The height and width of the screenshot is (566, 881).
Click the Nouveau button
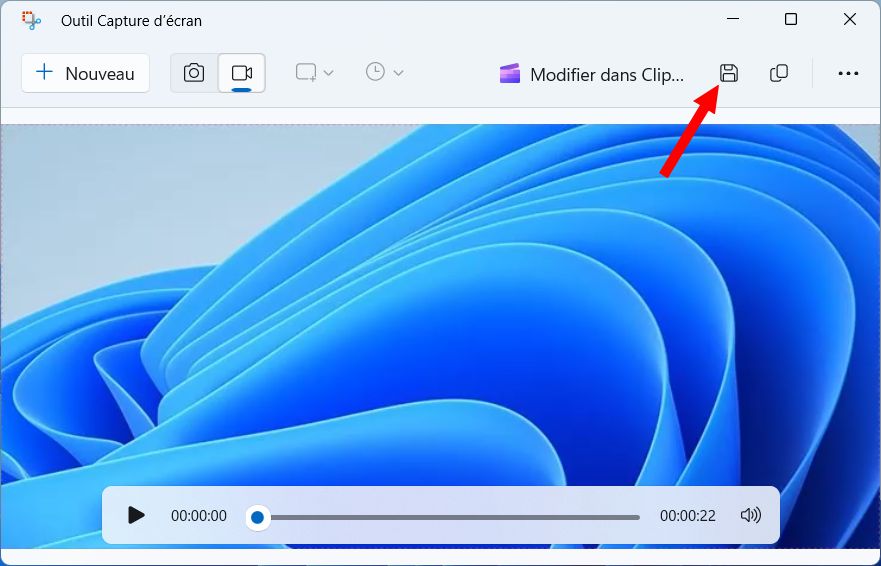85,73
